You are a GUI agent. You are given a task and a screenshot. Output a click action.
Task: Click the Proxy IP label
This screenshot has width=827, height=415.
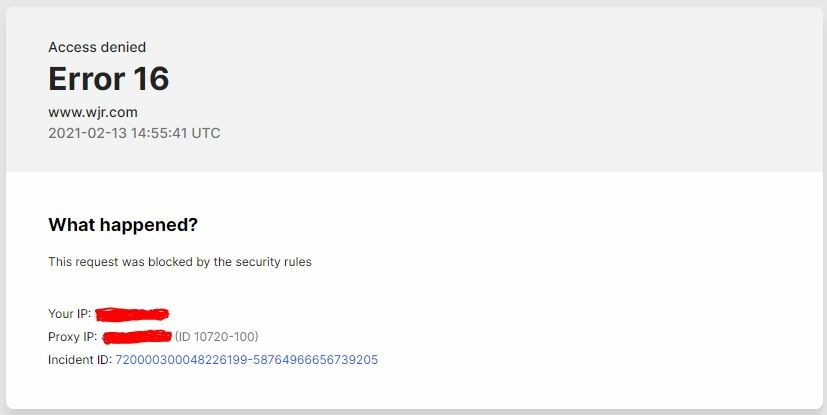click(x=73, y=336)
